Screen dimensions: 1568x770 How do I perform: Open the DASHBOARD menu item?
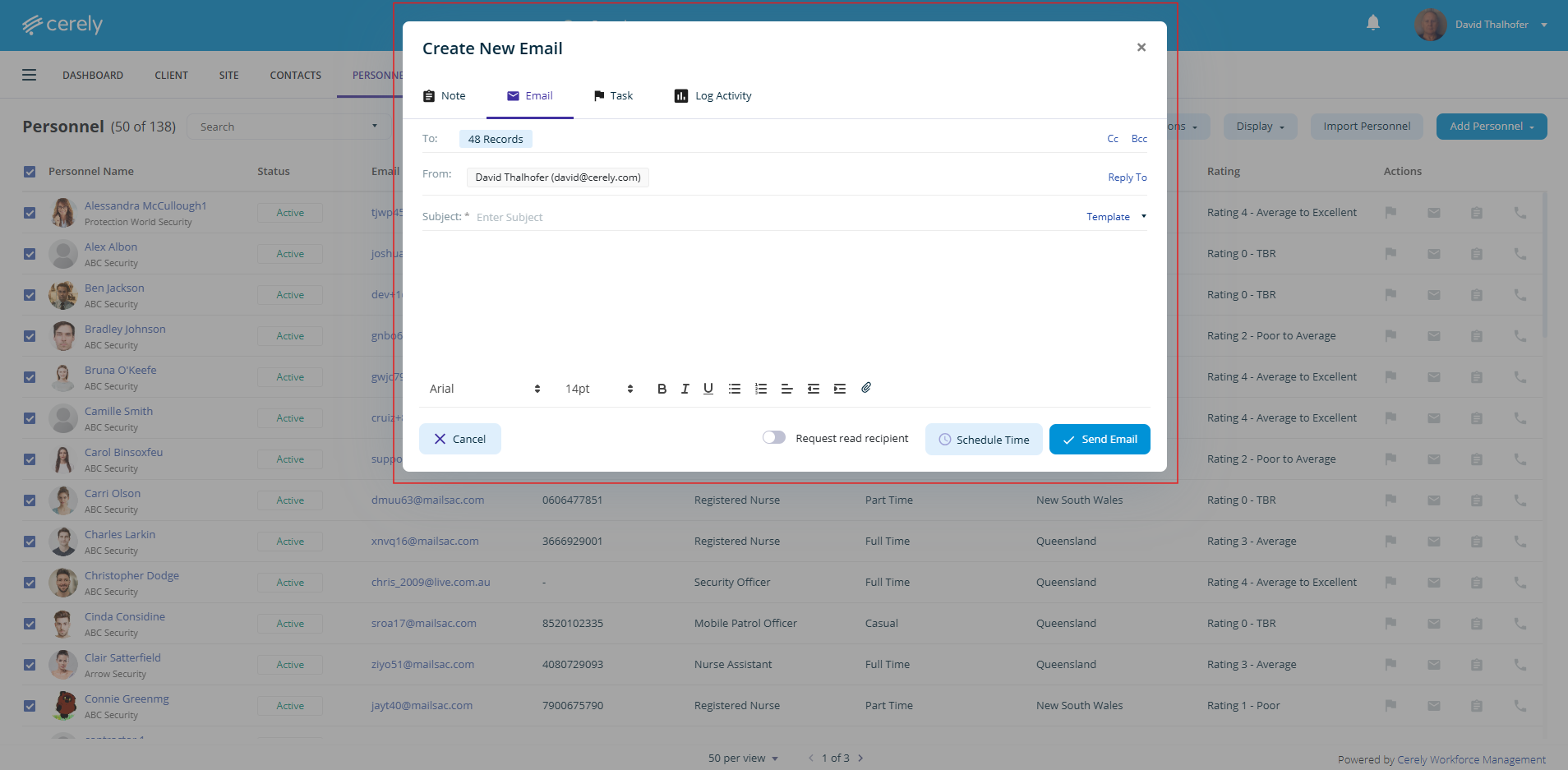tap(93, 76)
